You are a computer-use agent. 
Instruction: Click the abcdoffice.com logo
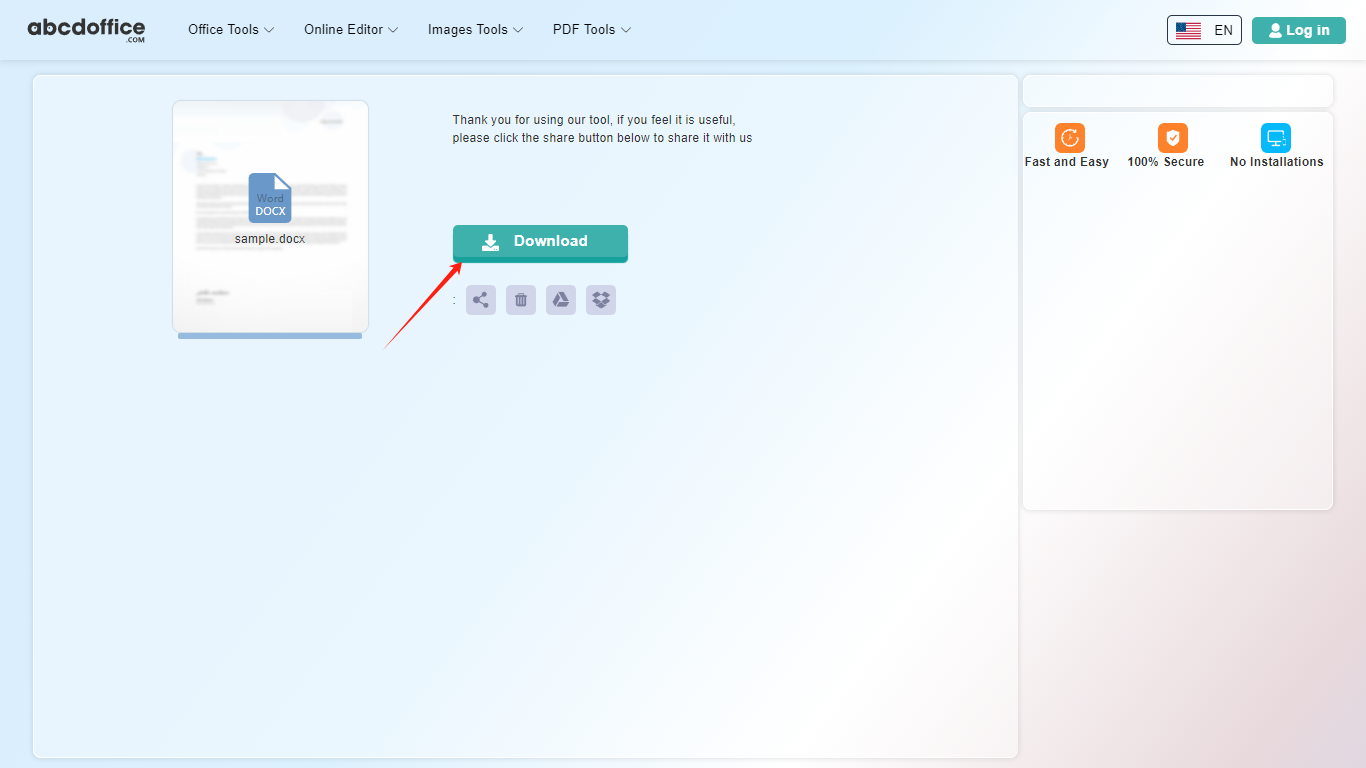pyautogui.click(x=86, y=29)
